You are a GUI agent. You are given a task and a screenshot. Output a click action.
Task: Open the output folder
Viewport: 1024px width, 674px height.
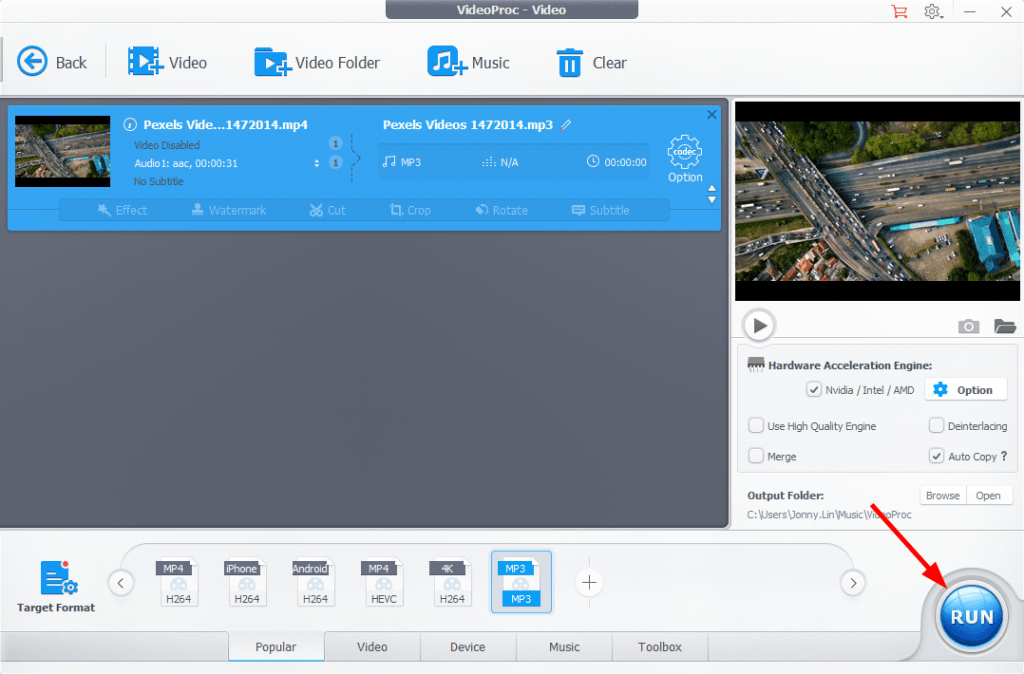coord(988,496)
